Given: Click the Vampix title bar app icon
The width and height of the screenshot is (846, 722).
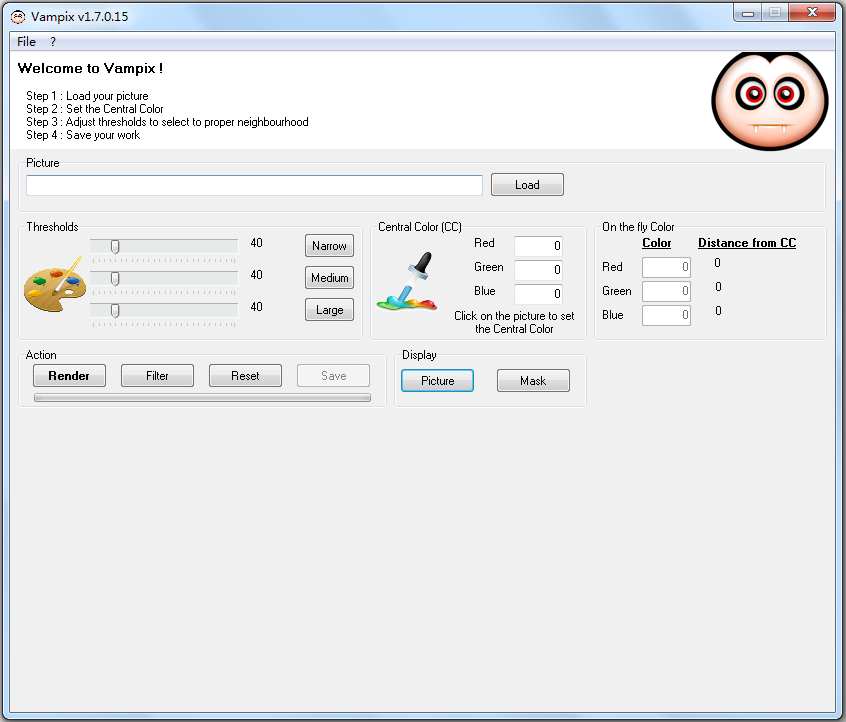Looking at the screenshot, I should click(x=17, y=17).
